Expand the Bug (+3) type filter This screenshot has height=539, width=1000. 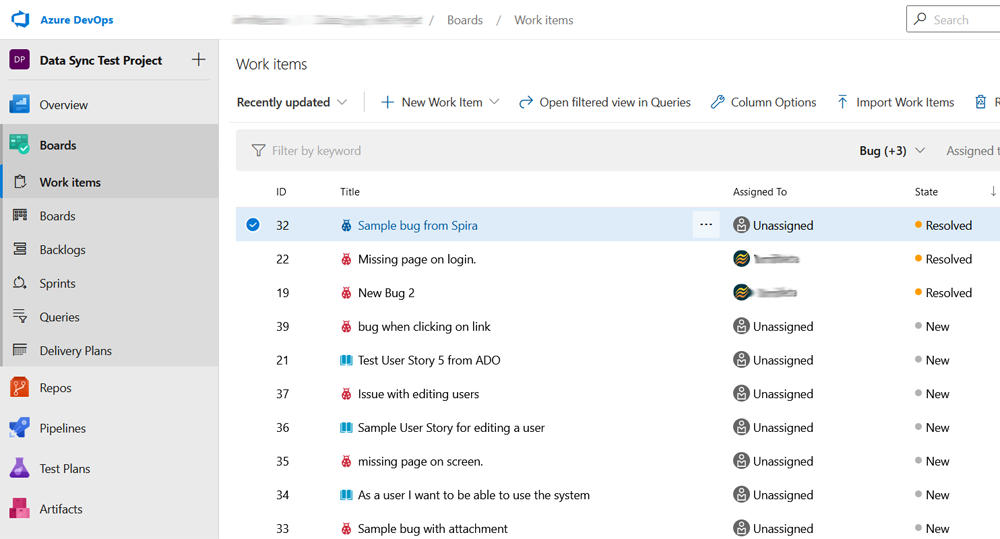pyautogui.click(x=892, y=151)
